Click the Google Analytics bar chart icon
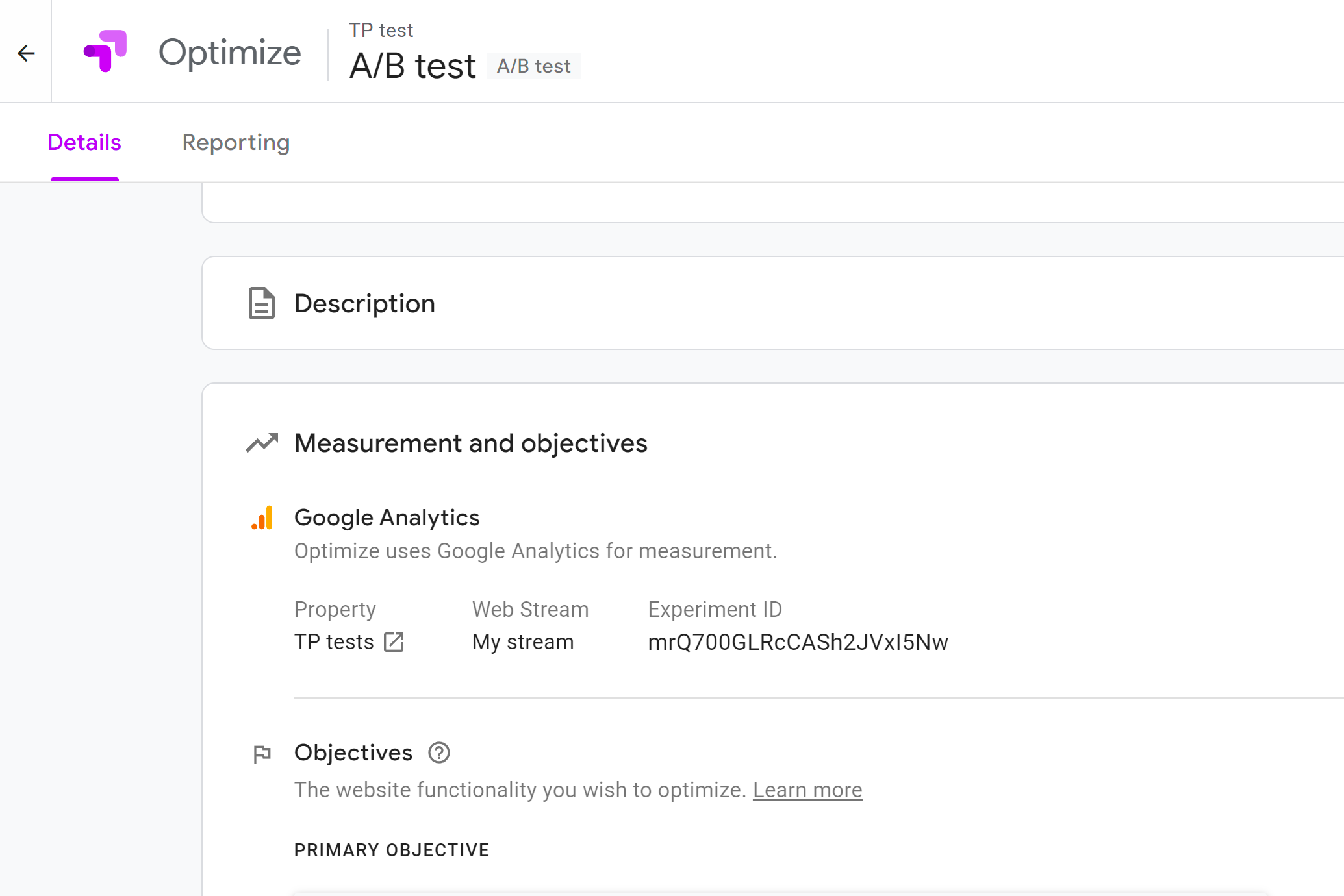Screen dimensions: 1344x896 click(x=262, y=518)
